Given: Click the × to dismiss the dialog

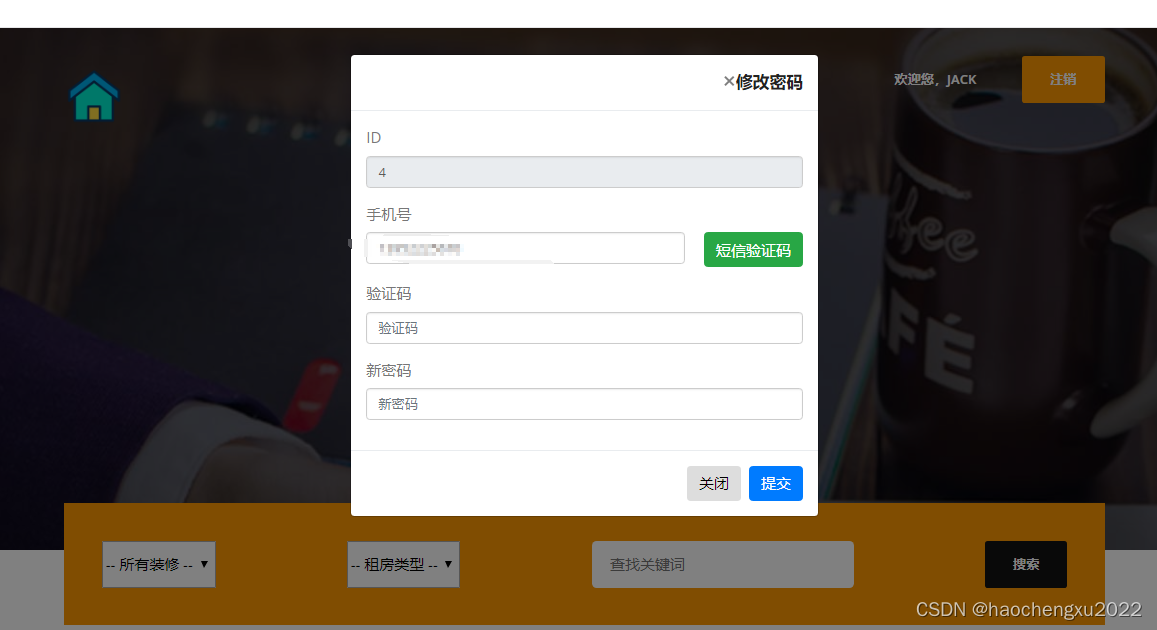Looking at the screenshot, I should pyautogui.click(x=728, y=82).
